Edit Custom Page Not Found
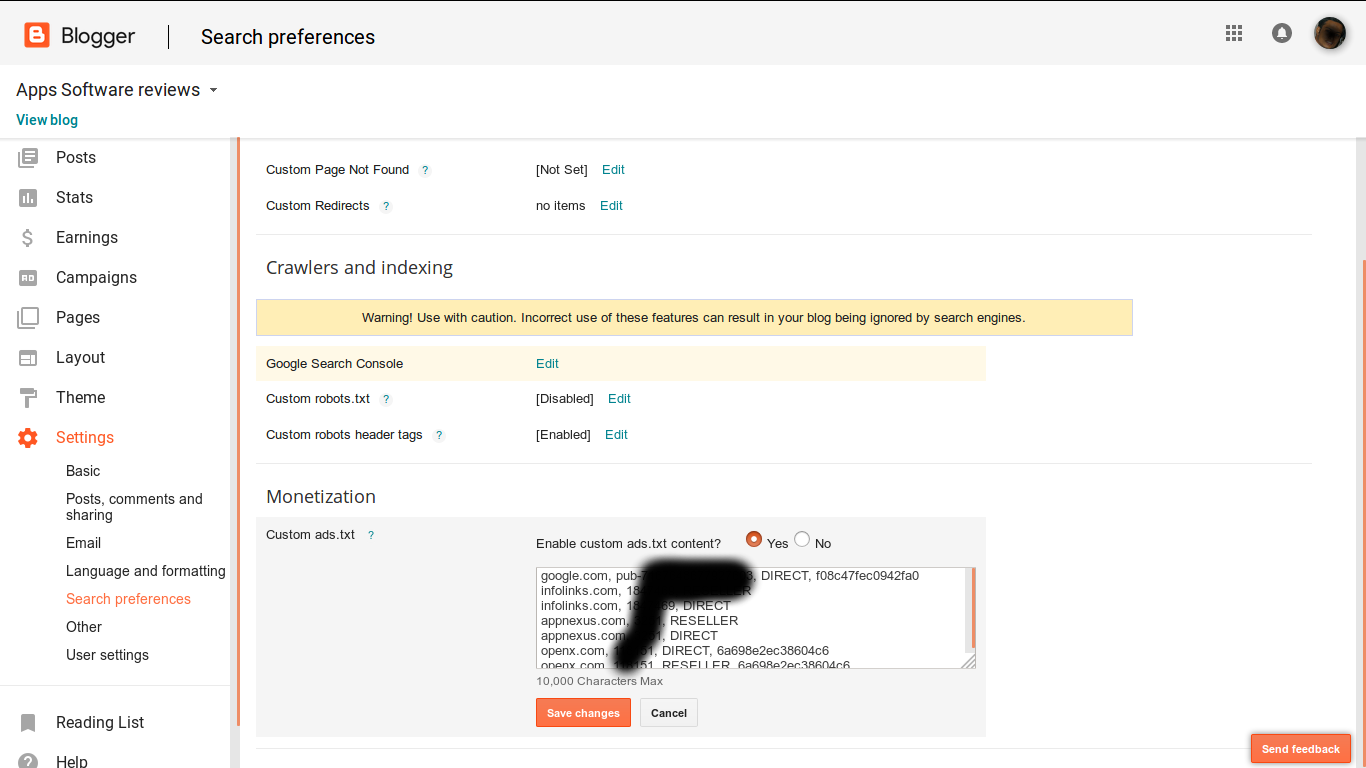The width and height of the screenshot is (1366, 768). pos(613,170)
